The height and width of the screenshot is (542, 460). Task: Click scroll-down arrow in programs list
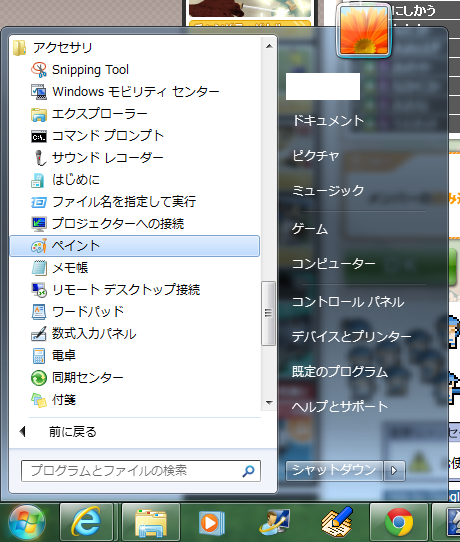[x=269, y=403]
